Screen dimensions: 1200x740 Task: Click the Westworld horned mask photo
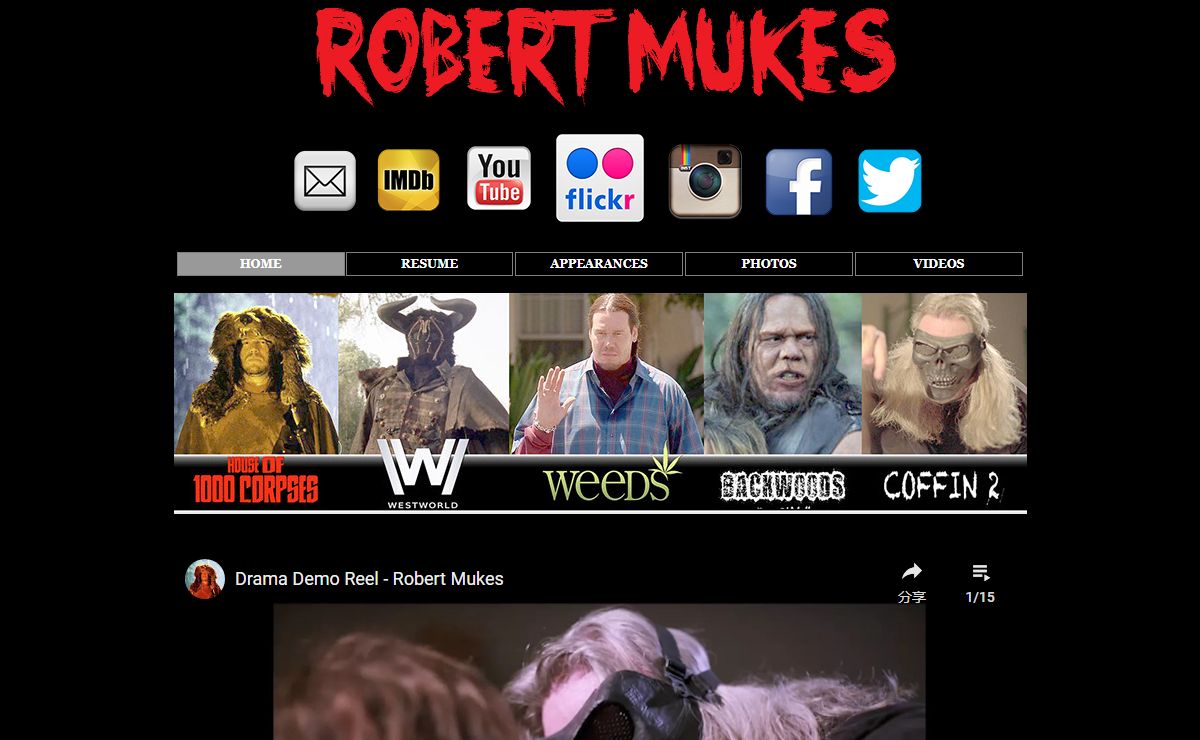[x=424, y=374]
